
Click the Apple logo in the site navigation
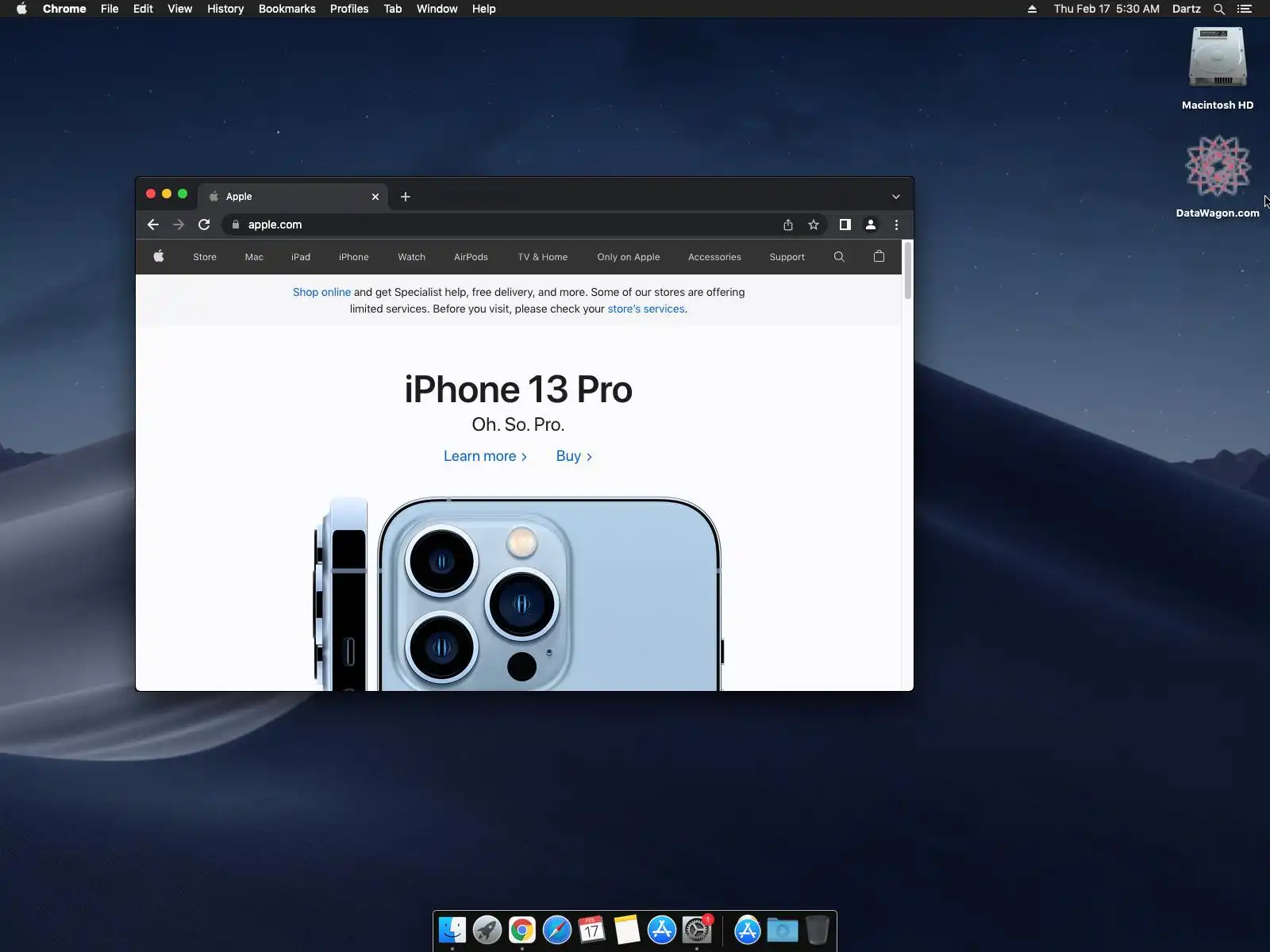pyautogui.click(x=159, y=256)
